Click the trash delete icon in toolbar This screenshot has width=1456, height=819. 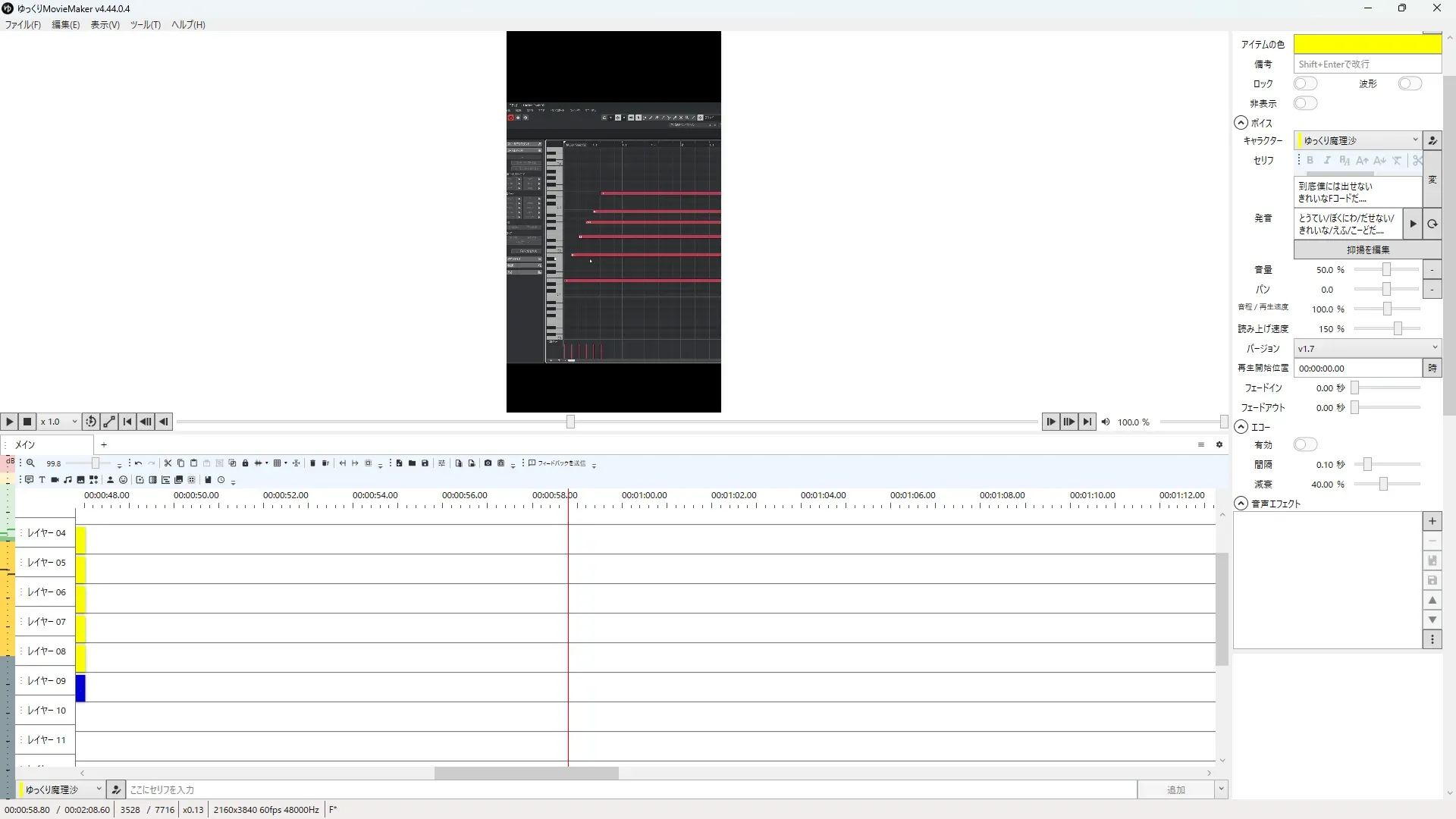point(312,463)
